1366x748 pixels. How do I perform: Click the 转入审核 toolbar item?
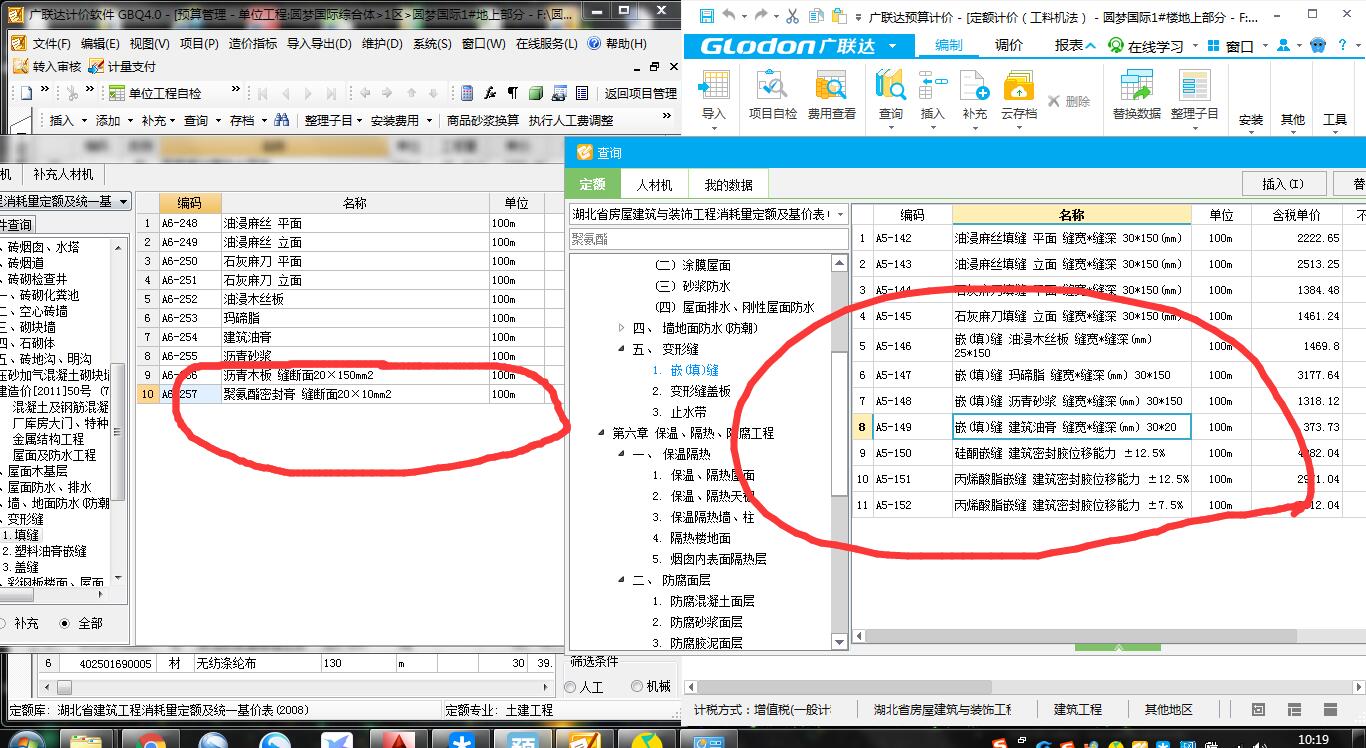[x=47, y=67]
